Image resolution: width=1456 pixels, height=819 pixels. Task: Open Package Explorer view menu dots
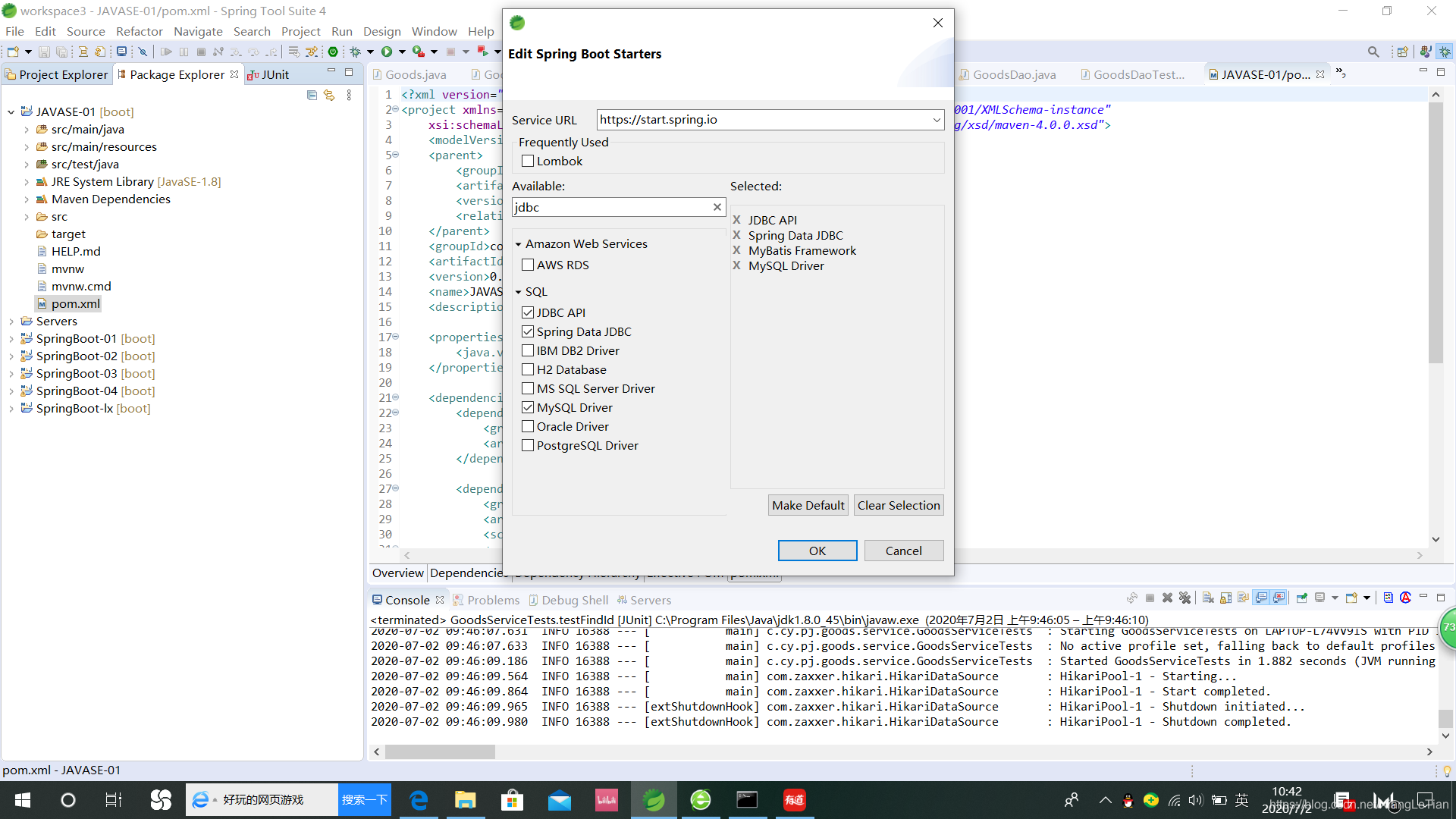pyautogui.click(x=349, y=95)
